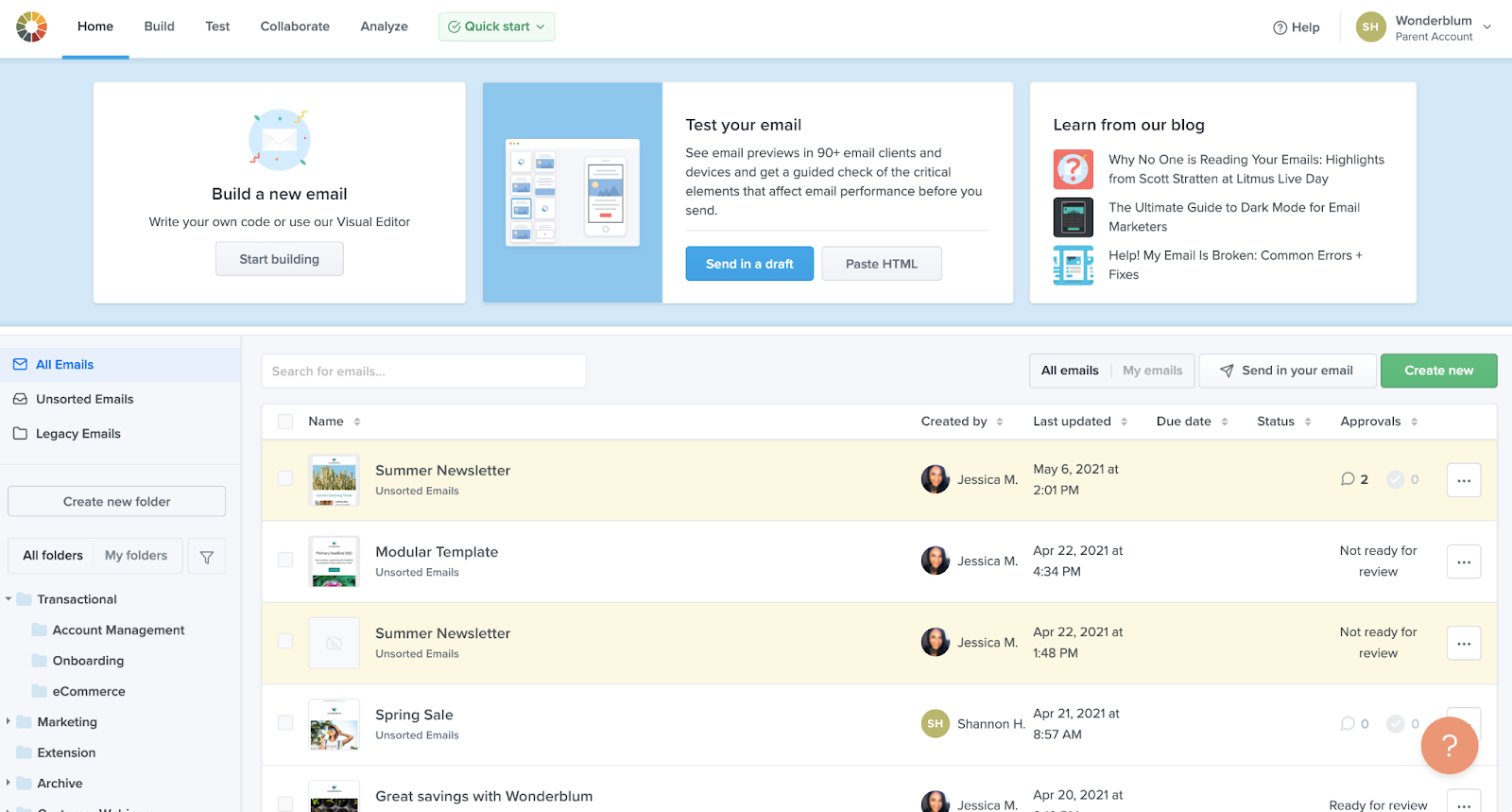Open the orange help chat bubble
The height and width of the screenshot is (812, 1512).
pyautogui.click(x=1450, y=746)
